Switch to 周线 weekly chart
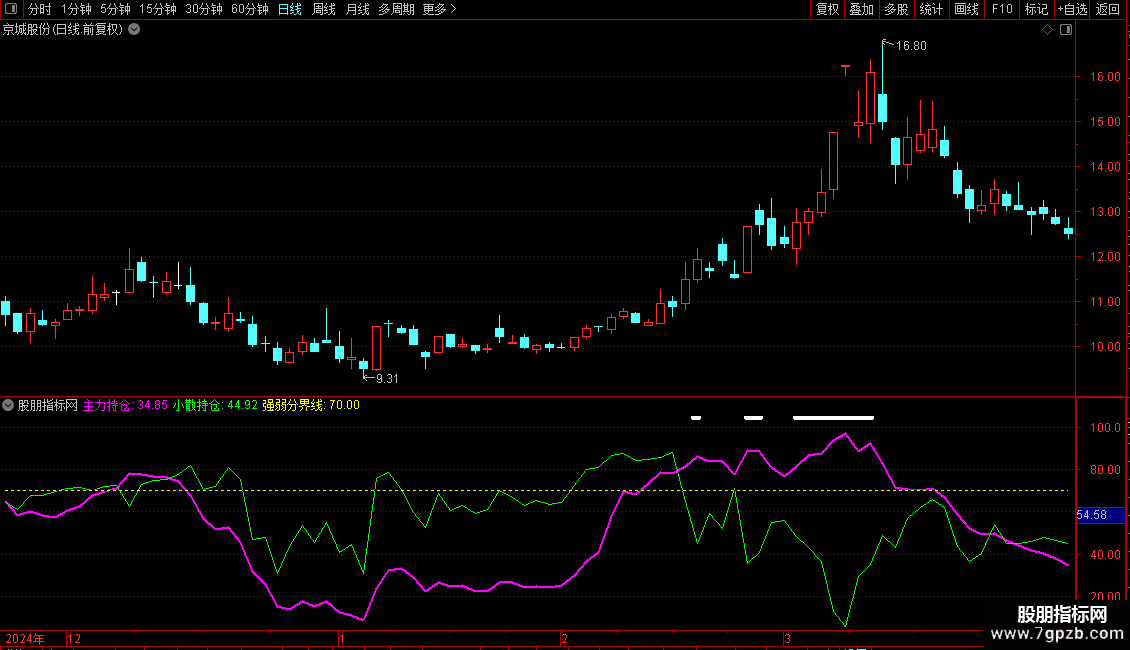This screenshot has height=650, width=1130. [x=324, y=9]
